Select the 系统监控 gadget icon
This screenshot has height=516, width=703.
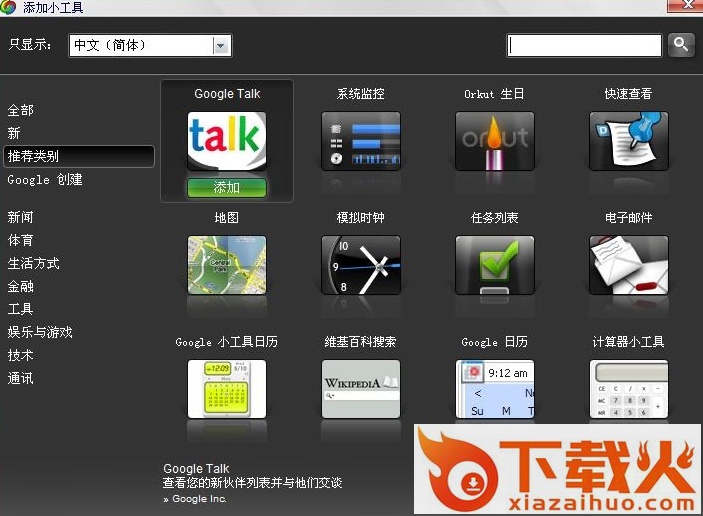361,141
